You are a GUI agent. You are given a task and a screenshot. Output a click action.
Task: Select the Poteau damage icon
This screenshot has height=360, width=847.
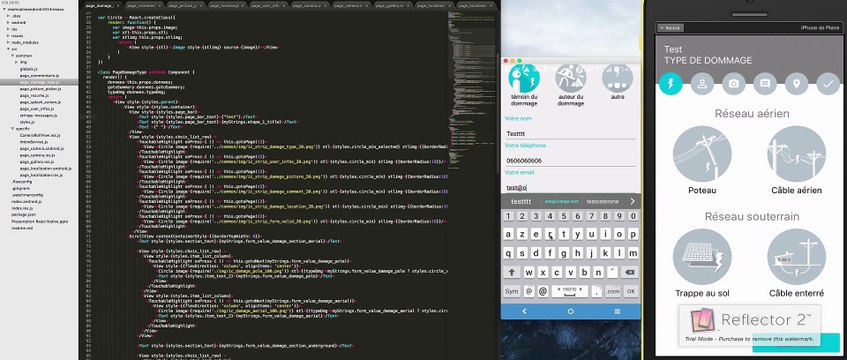702,155
